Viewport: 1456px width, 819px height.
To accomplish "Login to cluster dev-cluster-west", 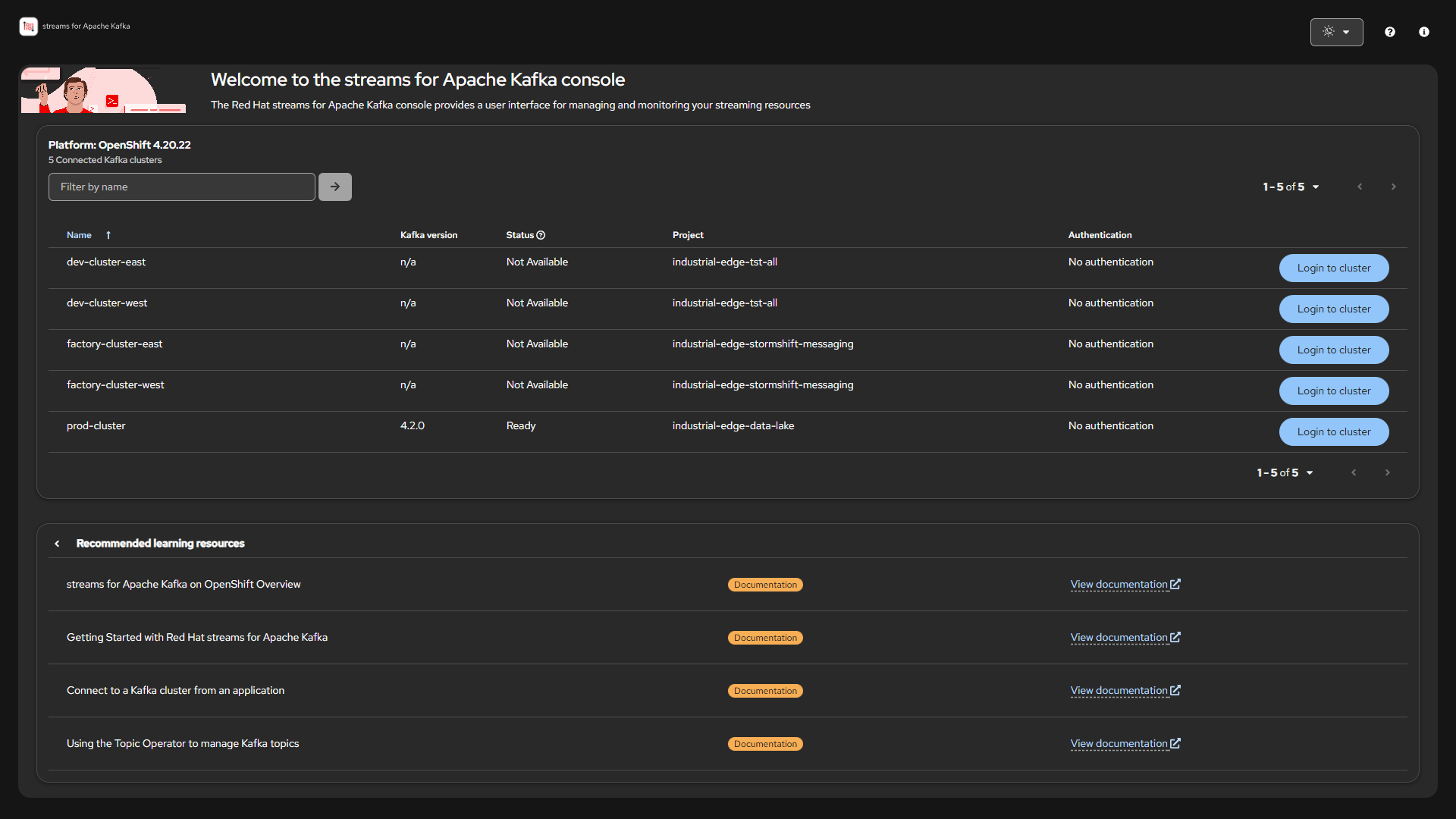I will pyautogui.click(x=1334, y=309).
